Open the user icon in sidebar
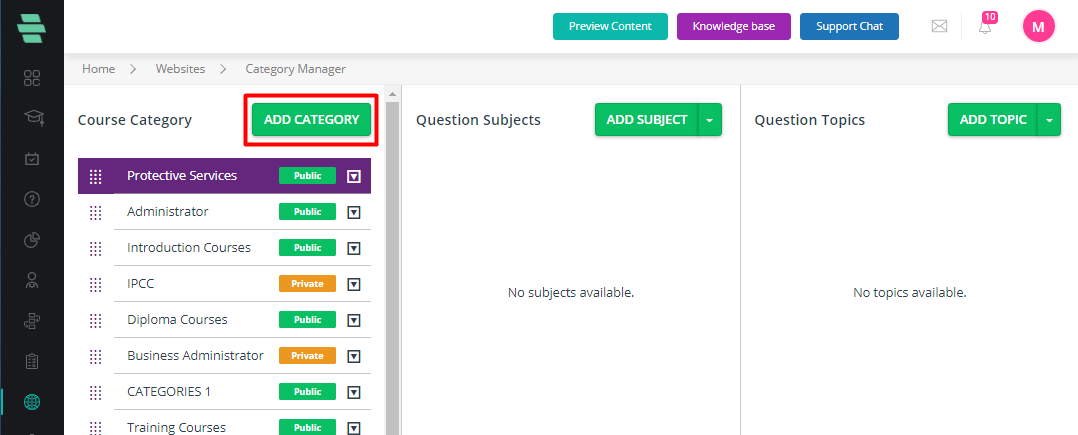This screenshot has width=1078, height=435. tap(32, 280)
